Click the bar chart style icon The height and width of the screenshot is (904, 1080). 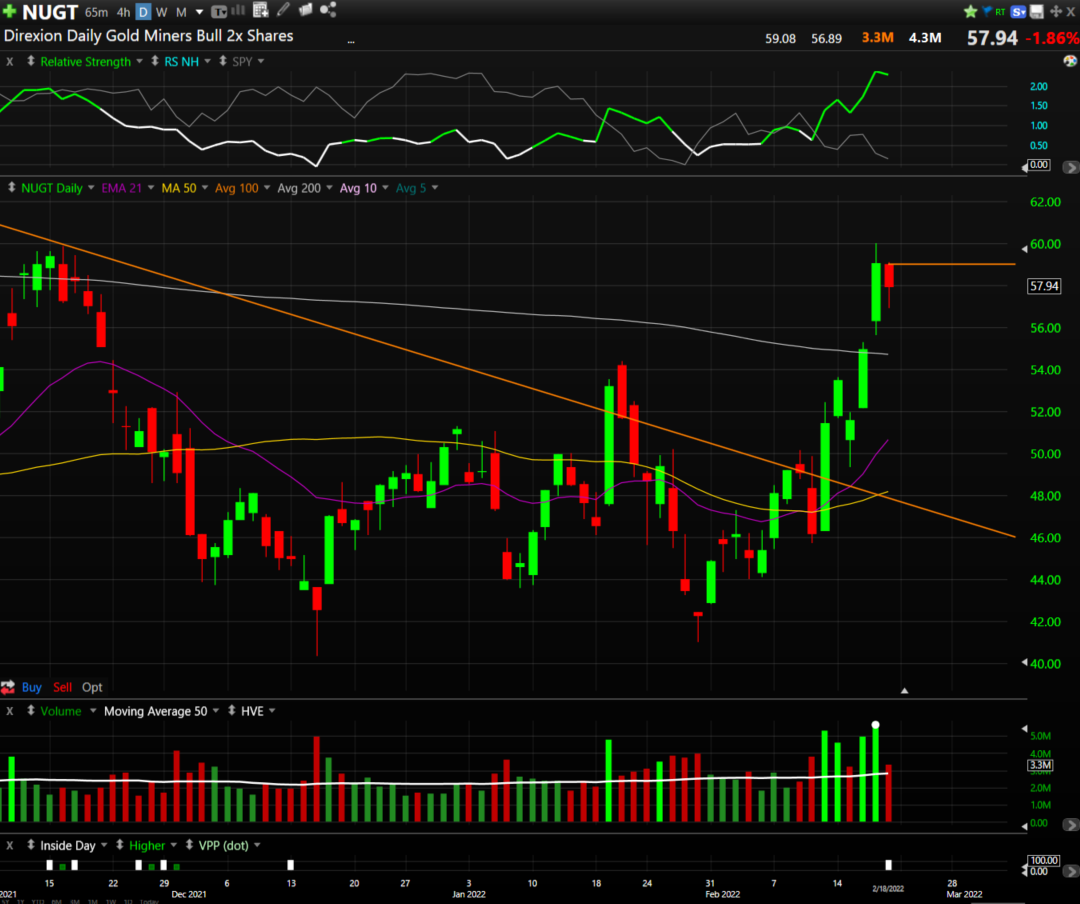click(238, 10)
